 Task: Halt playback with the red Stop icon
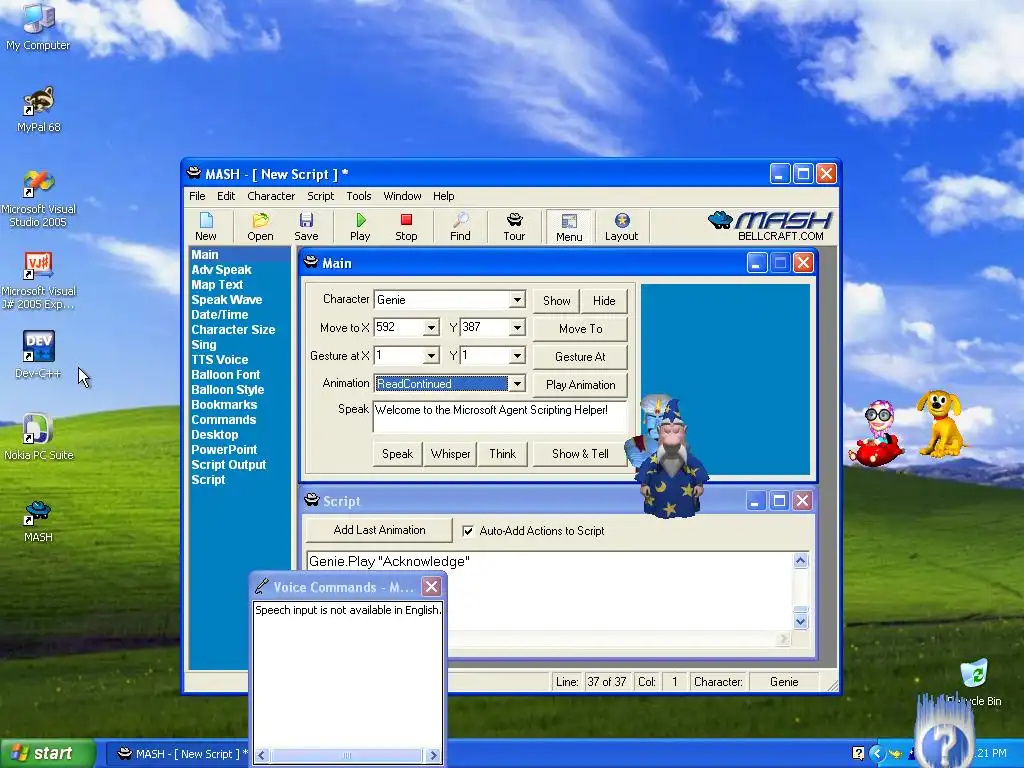click(406, 227)
